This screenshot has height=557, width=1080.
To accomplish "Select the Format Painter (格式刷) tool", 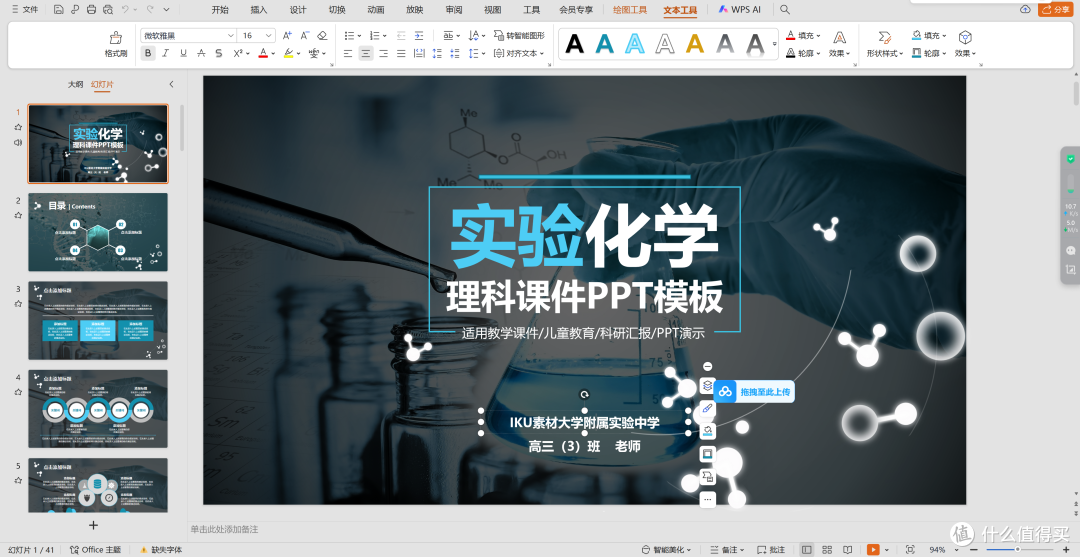I will [x=116, y=43].
